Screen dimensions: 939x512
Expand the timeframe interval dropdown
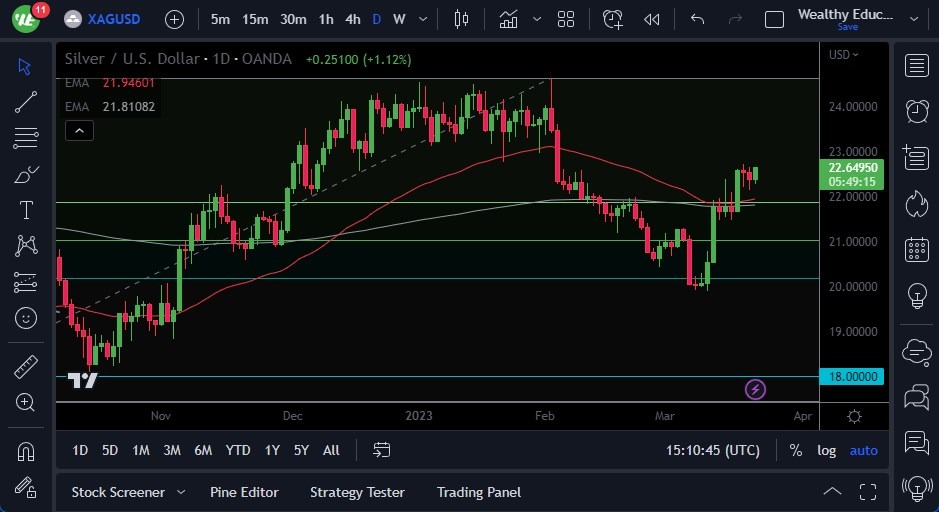[423, 19]
